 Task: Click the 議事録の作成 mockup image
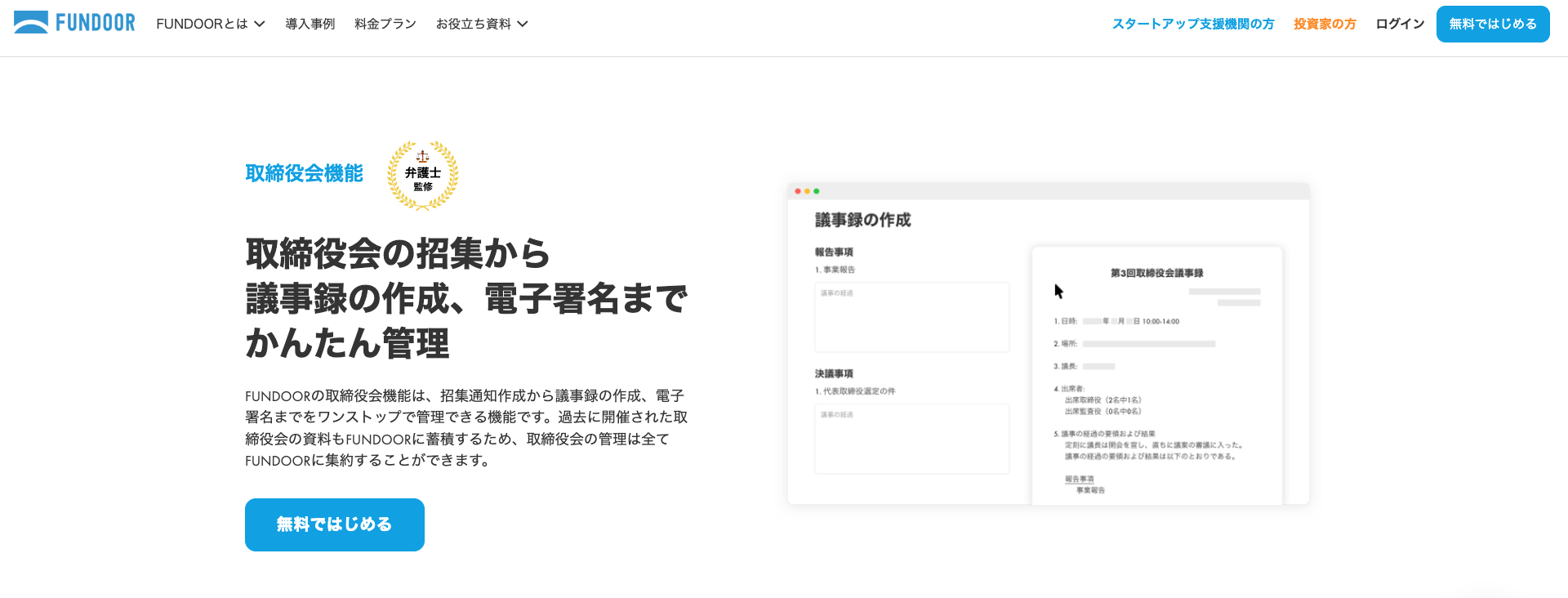click(x=1049, y=344)
